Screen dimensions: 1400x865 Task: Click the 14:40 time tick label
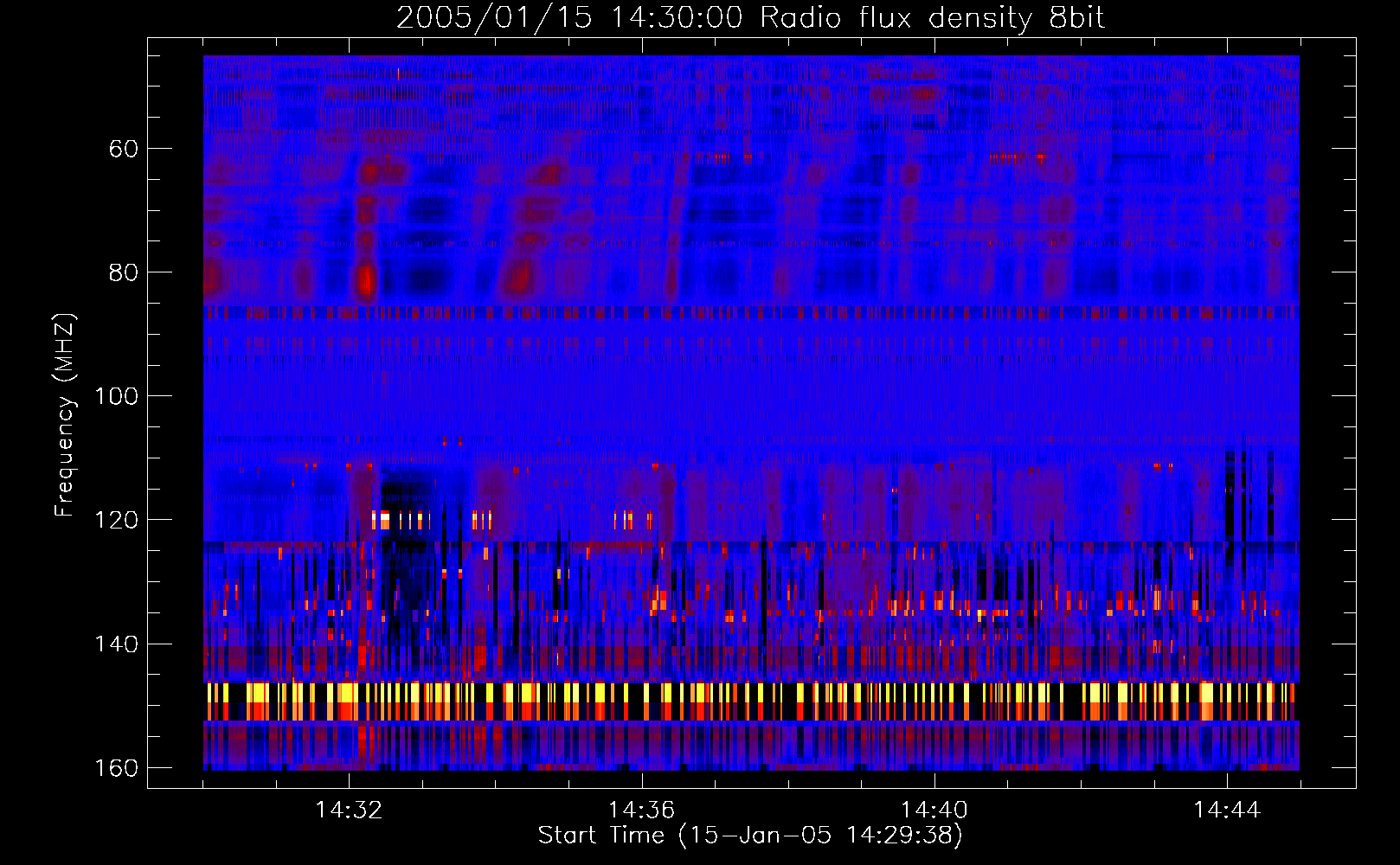(x=934, y=811)
